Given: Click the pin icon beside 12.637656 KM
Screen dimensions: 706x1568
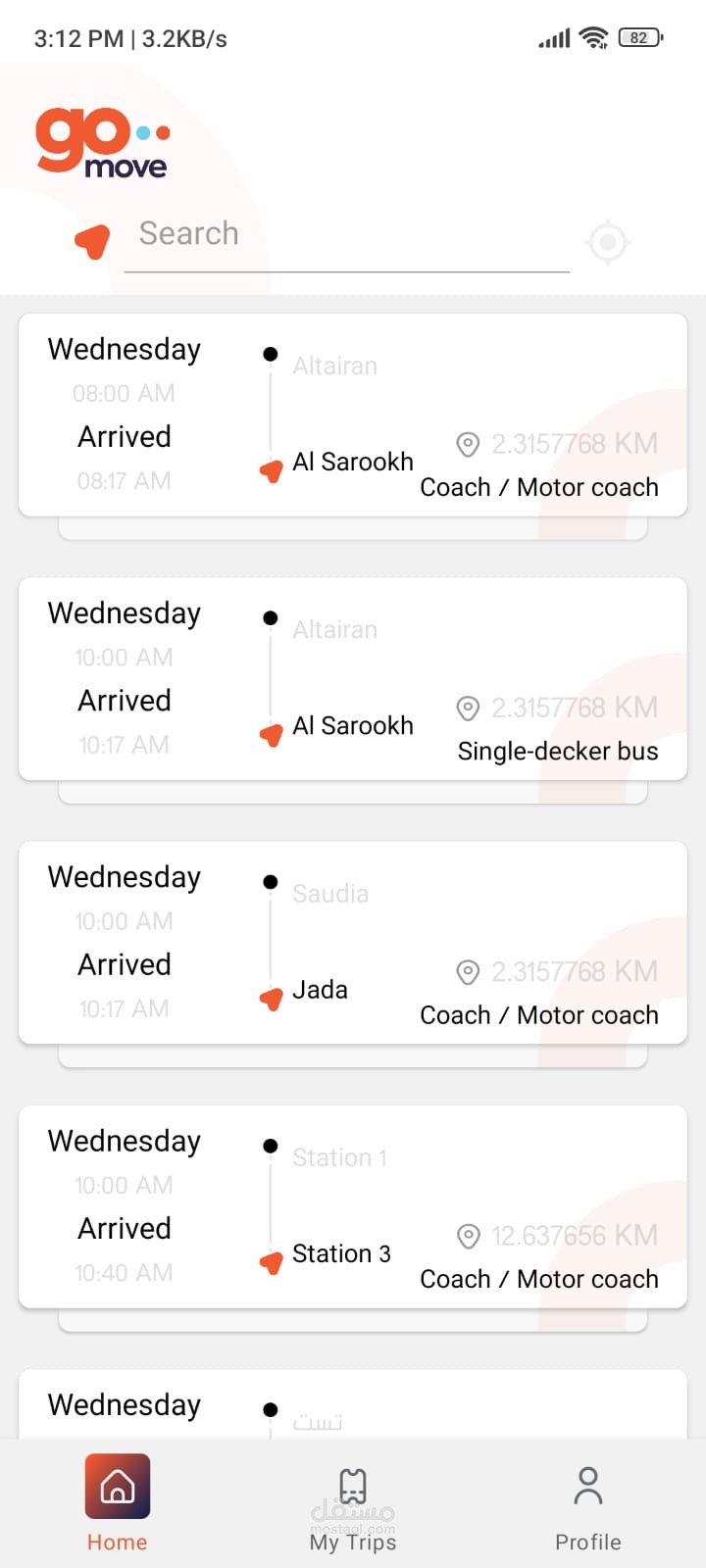Looking at the screenshot, I should [x=469, y=1236].
